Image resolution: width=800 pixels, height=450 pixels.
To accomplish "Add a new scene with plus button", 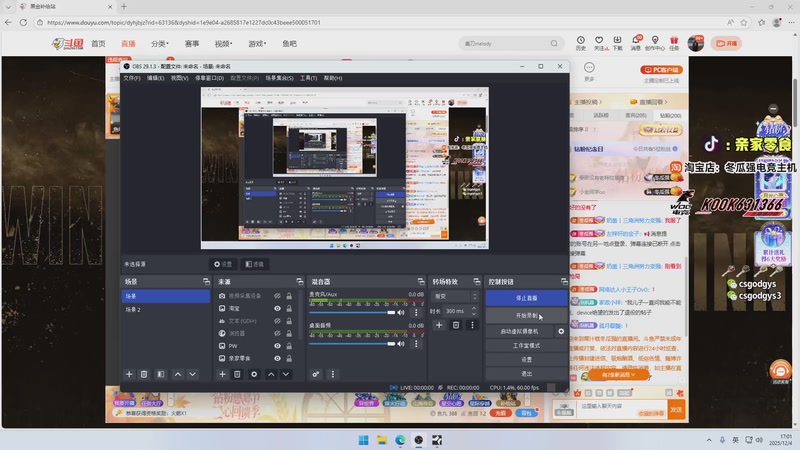I will point(129,374).
